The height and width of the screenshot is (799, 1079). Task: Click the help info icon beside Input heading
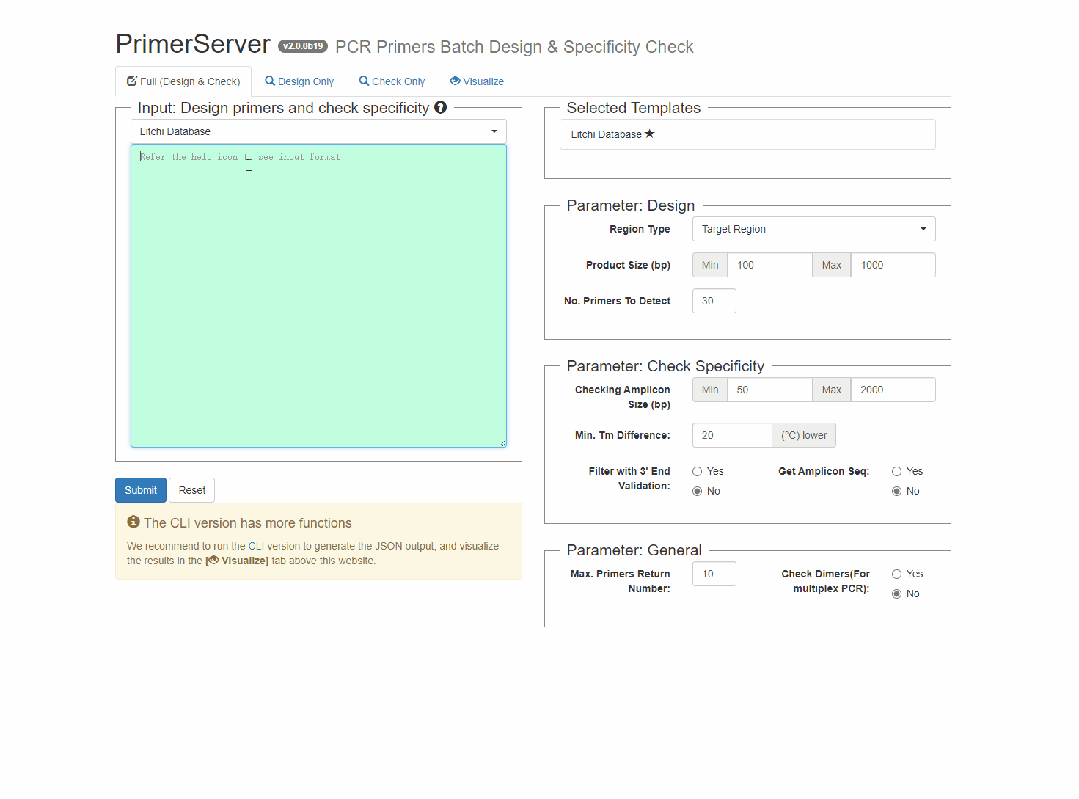click(440, 107)
